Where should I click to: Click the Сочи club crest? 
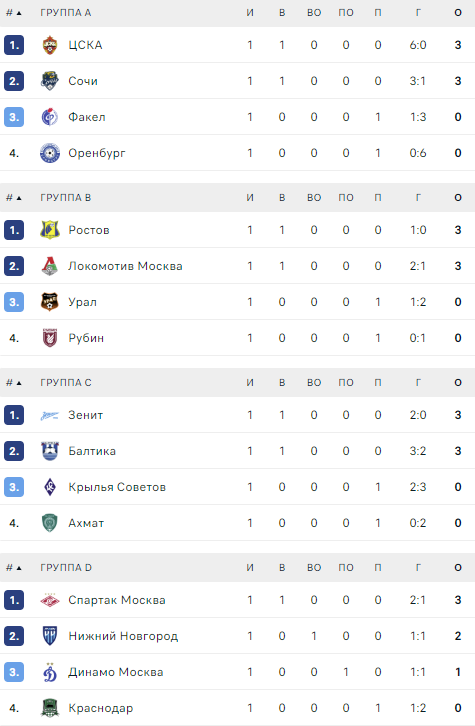point(50,81)
